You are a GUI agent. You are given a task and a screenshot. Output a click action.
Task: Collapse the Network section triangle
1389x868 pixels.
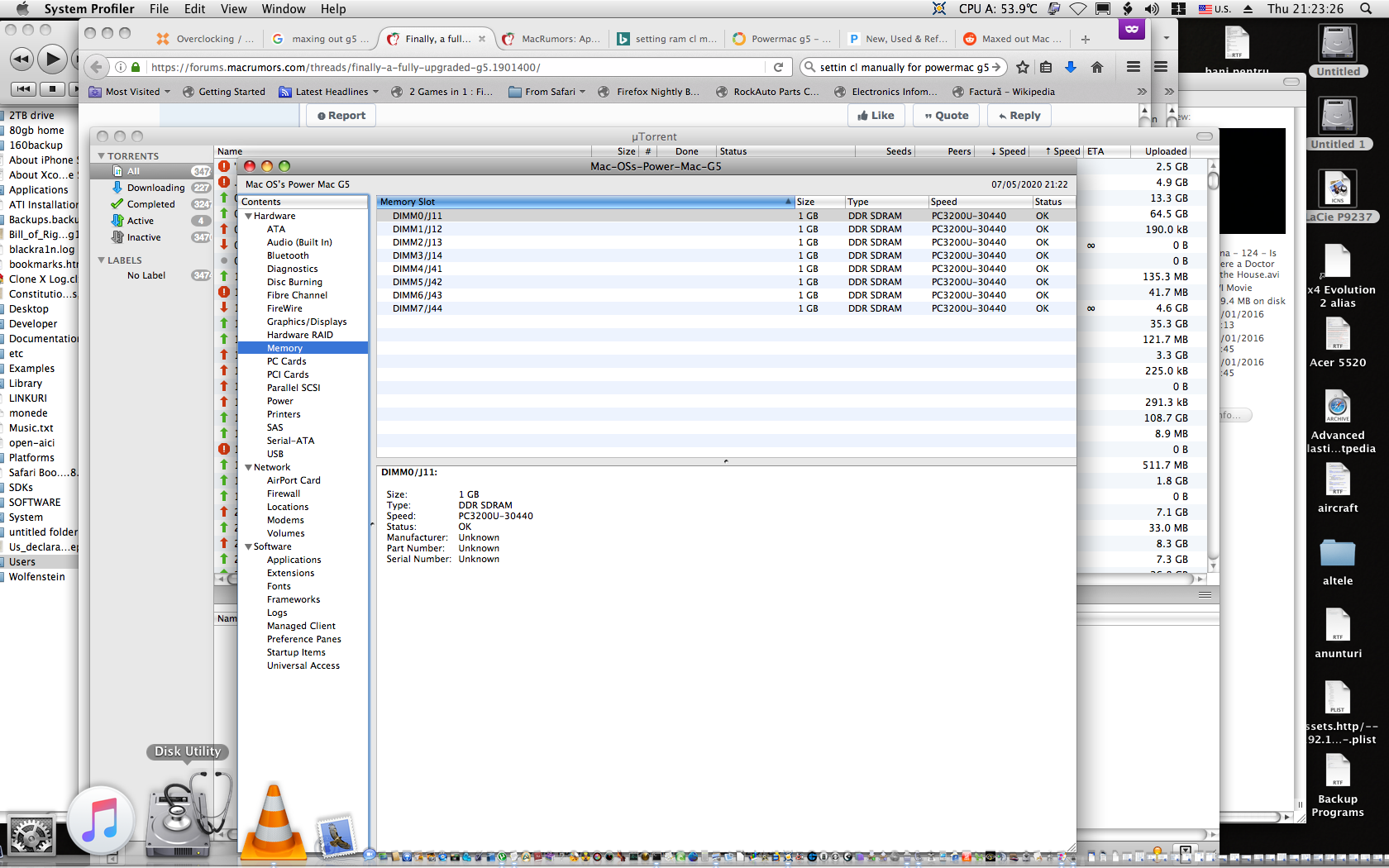[248, 467]
